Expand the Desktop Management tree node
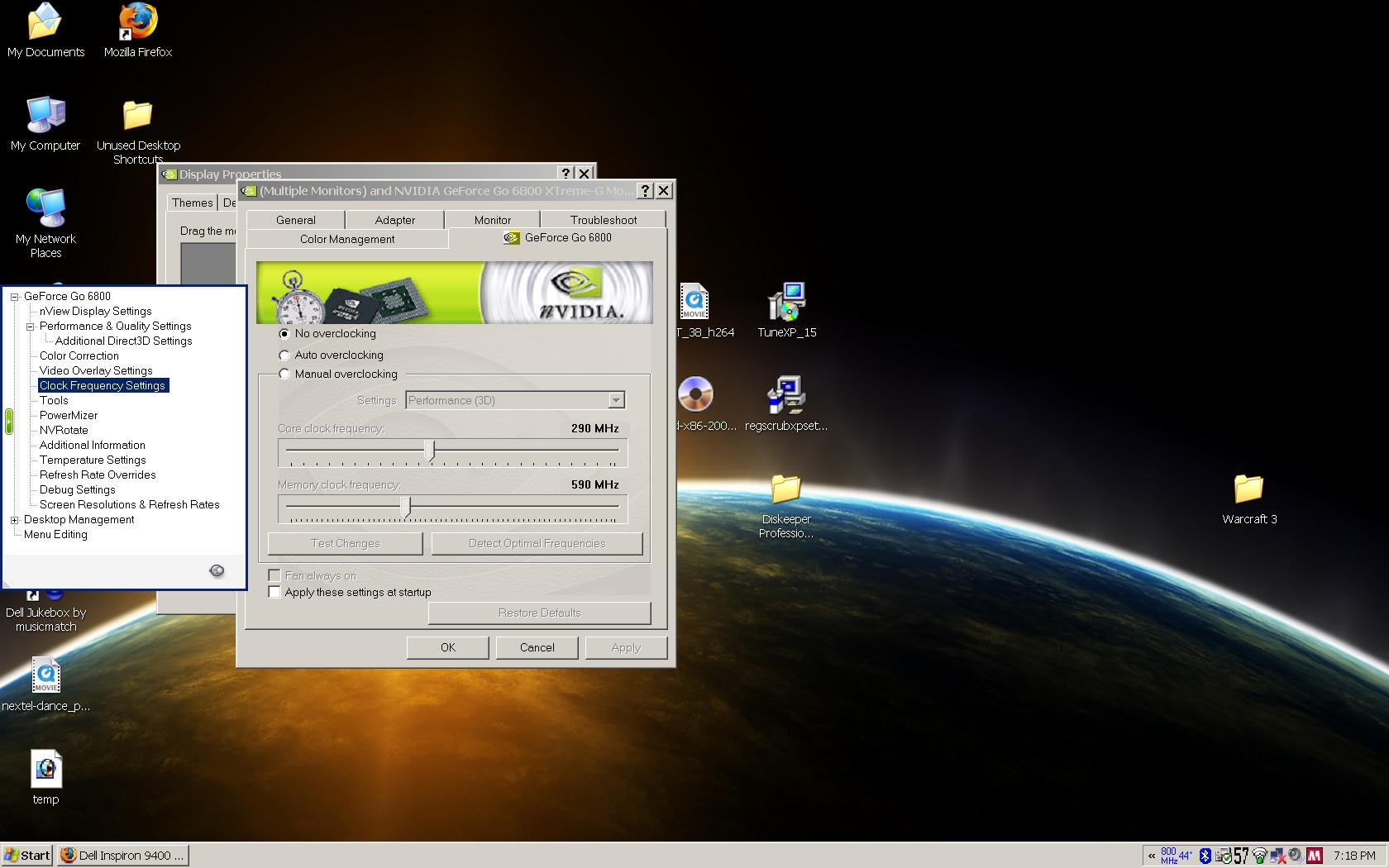Viewport: 1389px width, 868px height. tap(14, 520)
